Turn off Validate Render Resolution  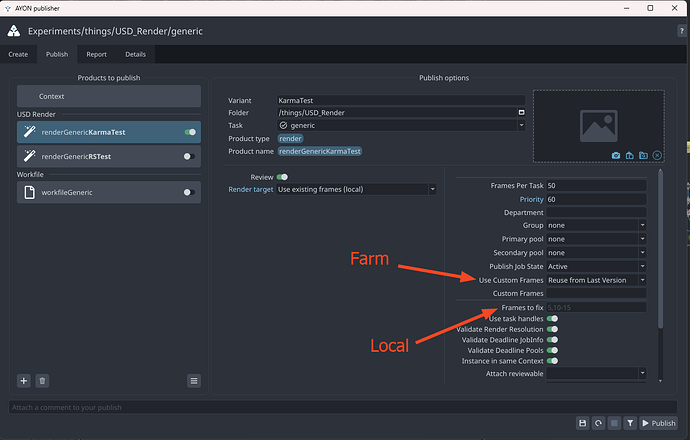pyautogui.click(x=552, y=329)
